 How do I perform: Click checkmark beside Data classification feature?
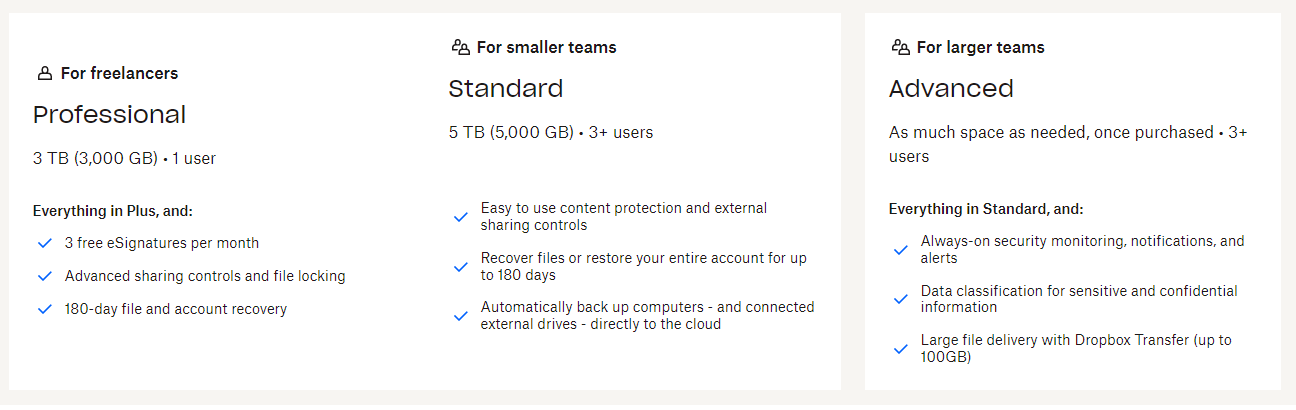pos(900,299)
